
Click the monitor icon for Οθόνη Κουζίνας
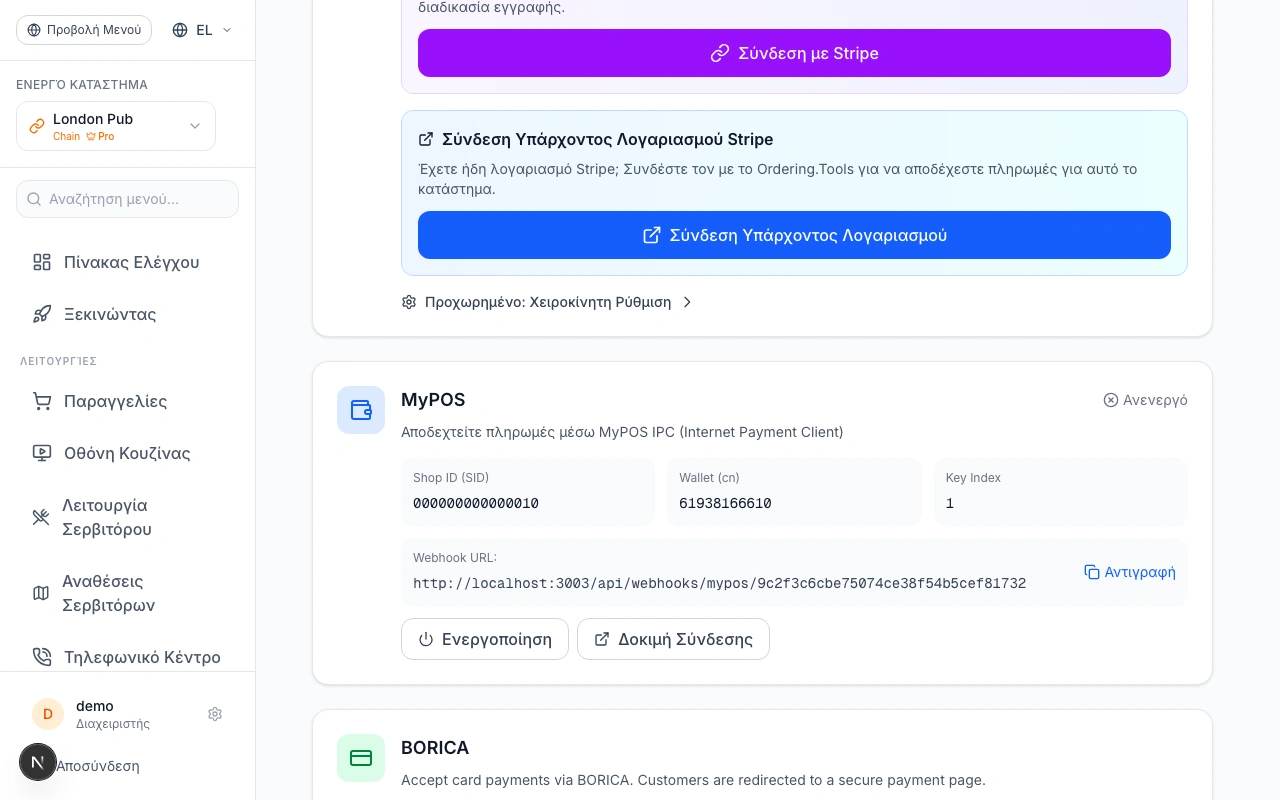(x=42, y=453)
